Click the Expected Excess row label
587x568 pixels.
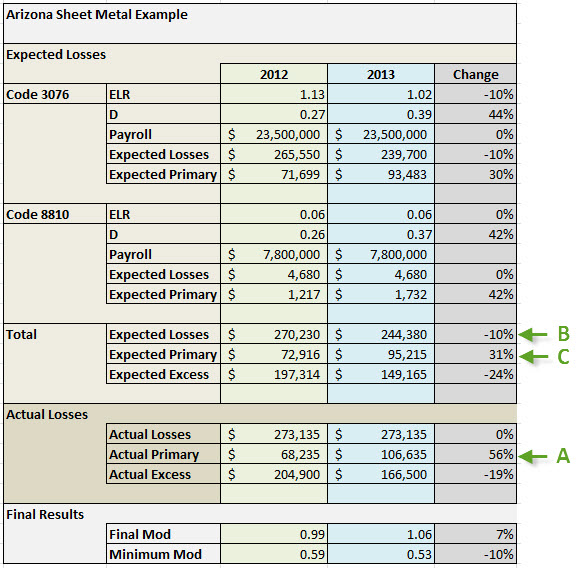pos(163,374)
